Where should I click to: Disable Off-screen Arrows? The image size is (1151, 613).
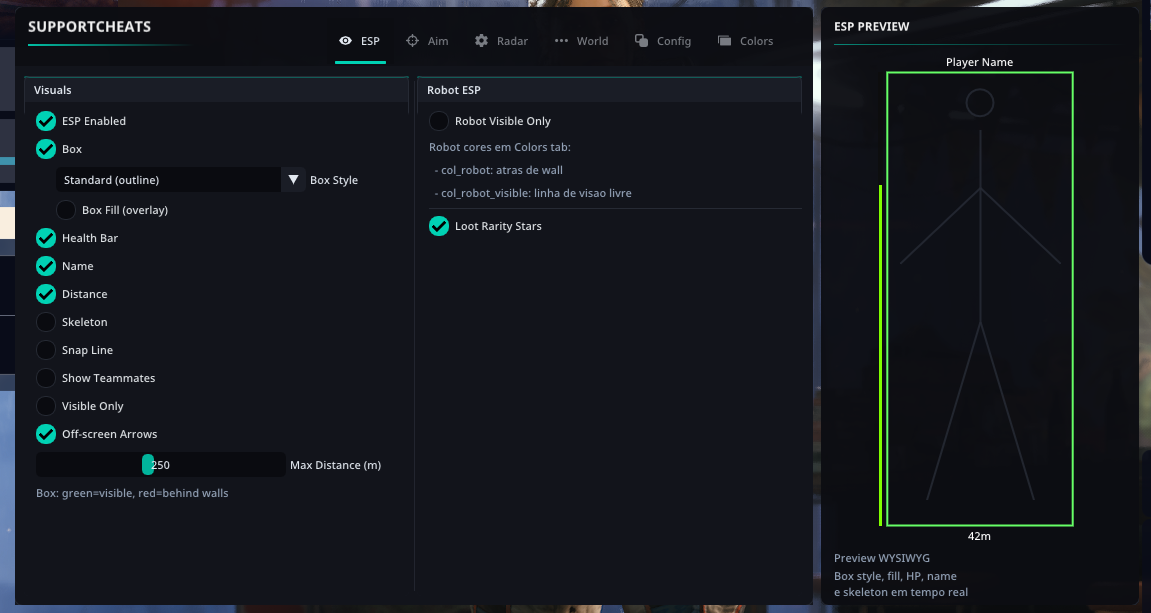tap(46, 434)
